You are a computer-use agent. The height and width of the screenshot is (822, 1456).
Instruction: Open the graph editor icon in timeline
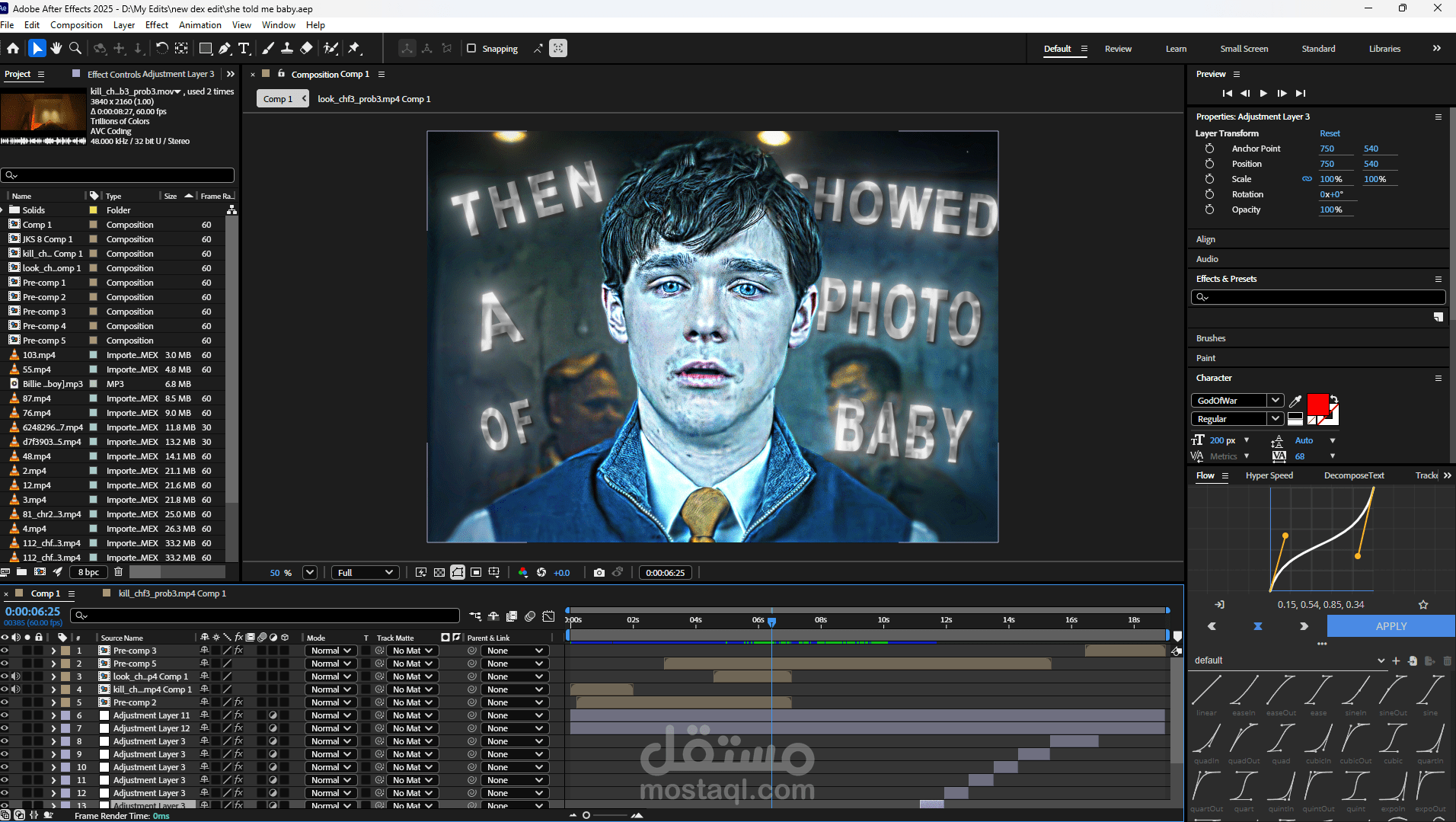point(548,616)
